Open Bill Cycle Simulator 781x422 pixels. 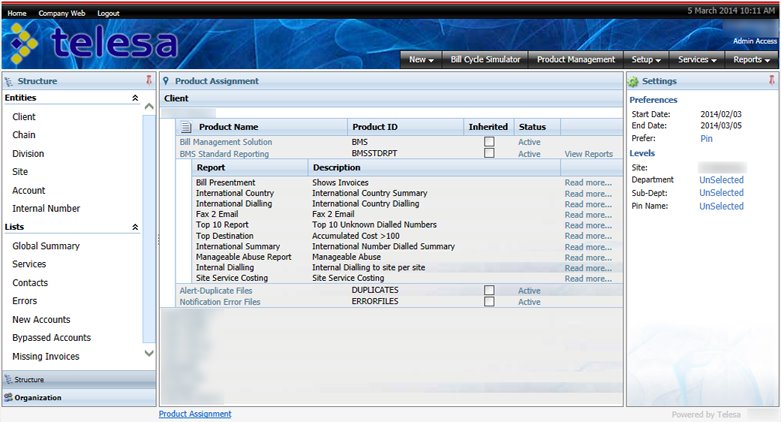485,59
